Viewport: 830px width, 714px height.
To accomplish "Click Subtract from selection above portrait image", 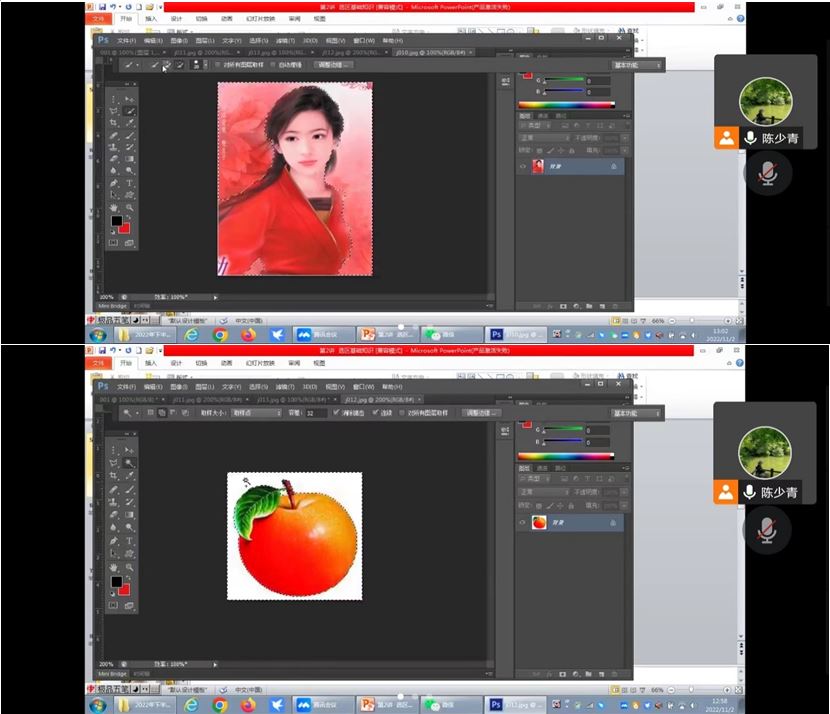I will click(180, 65).
